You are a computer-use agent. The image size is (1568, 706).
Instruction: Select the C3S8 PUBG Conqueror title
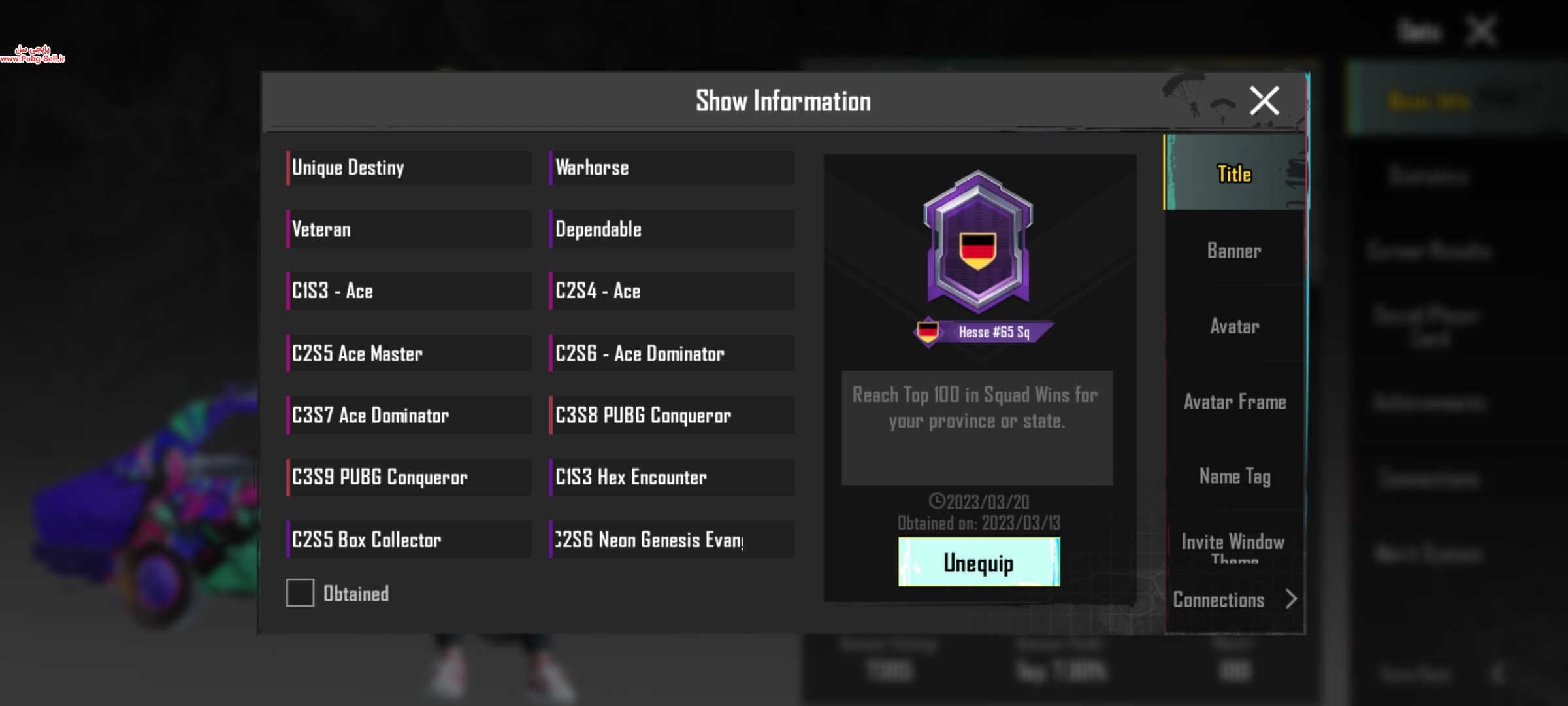[672, 415]
